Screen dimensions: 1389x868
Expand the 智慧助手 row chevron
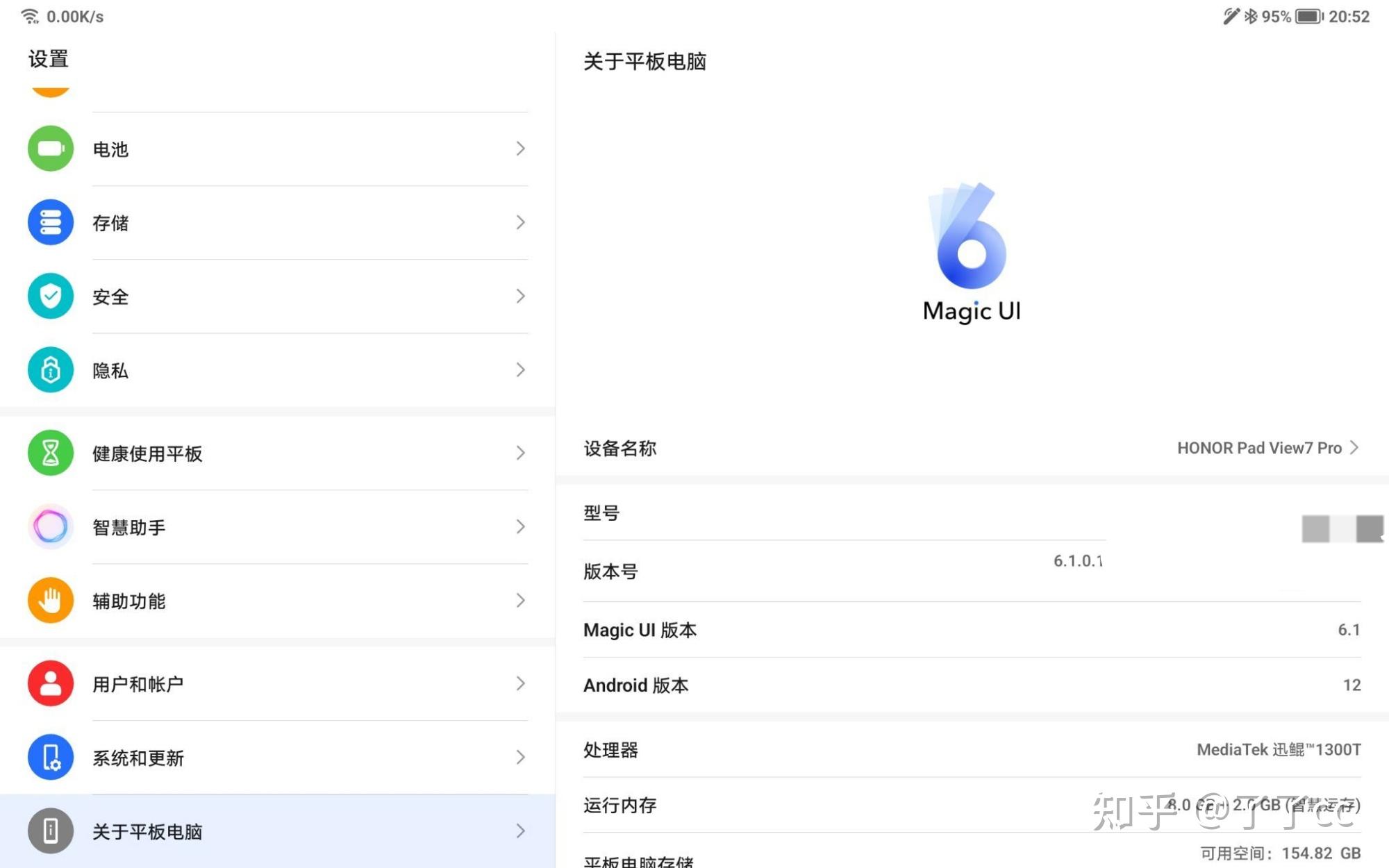(520, 527)
